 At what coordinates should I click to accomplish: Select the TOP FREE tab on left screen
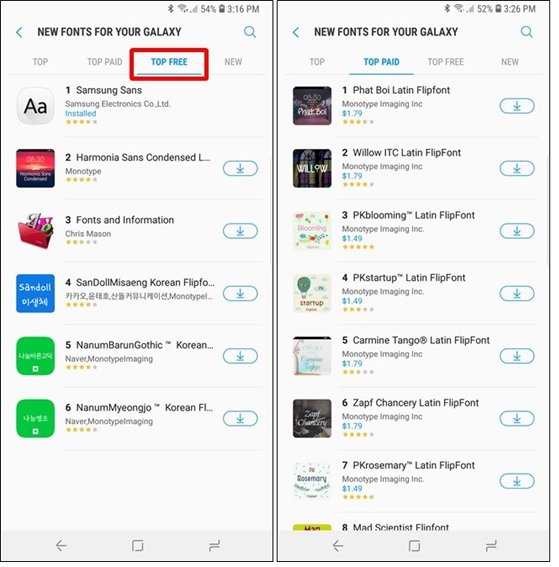coord(169,62)
